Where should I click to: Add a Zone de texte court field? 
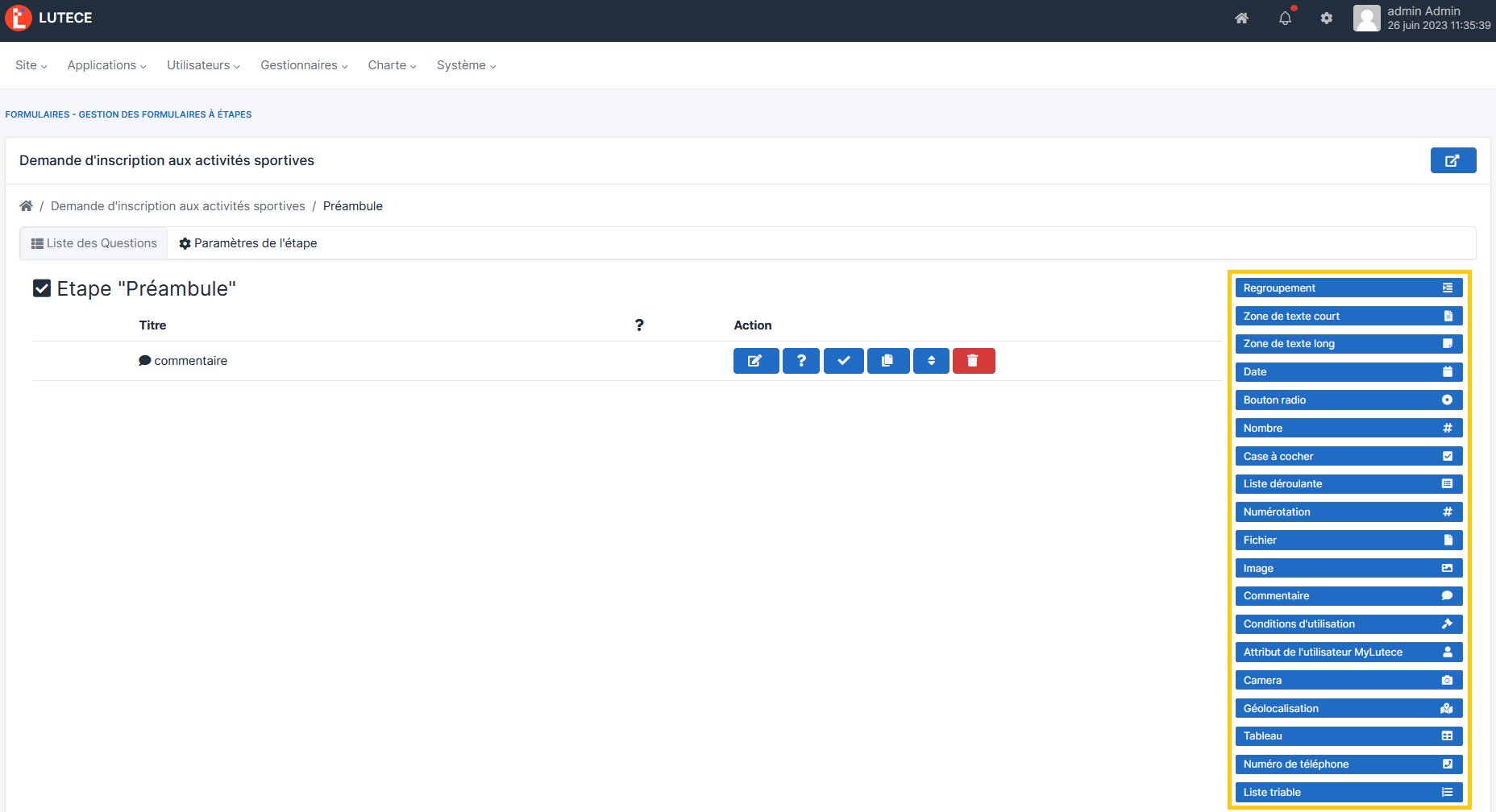tap(1348, 316)
